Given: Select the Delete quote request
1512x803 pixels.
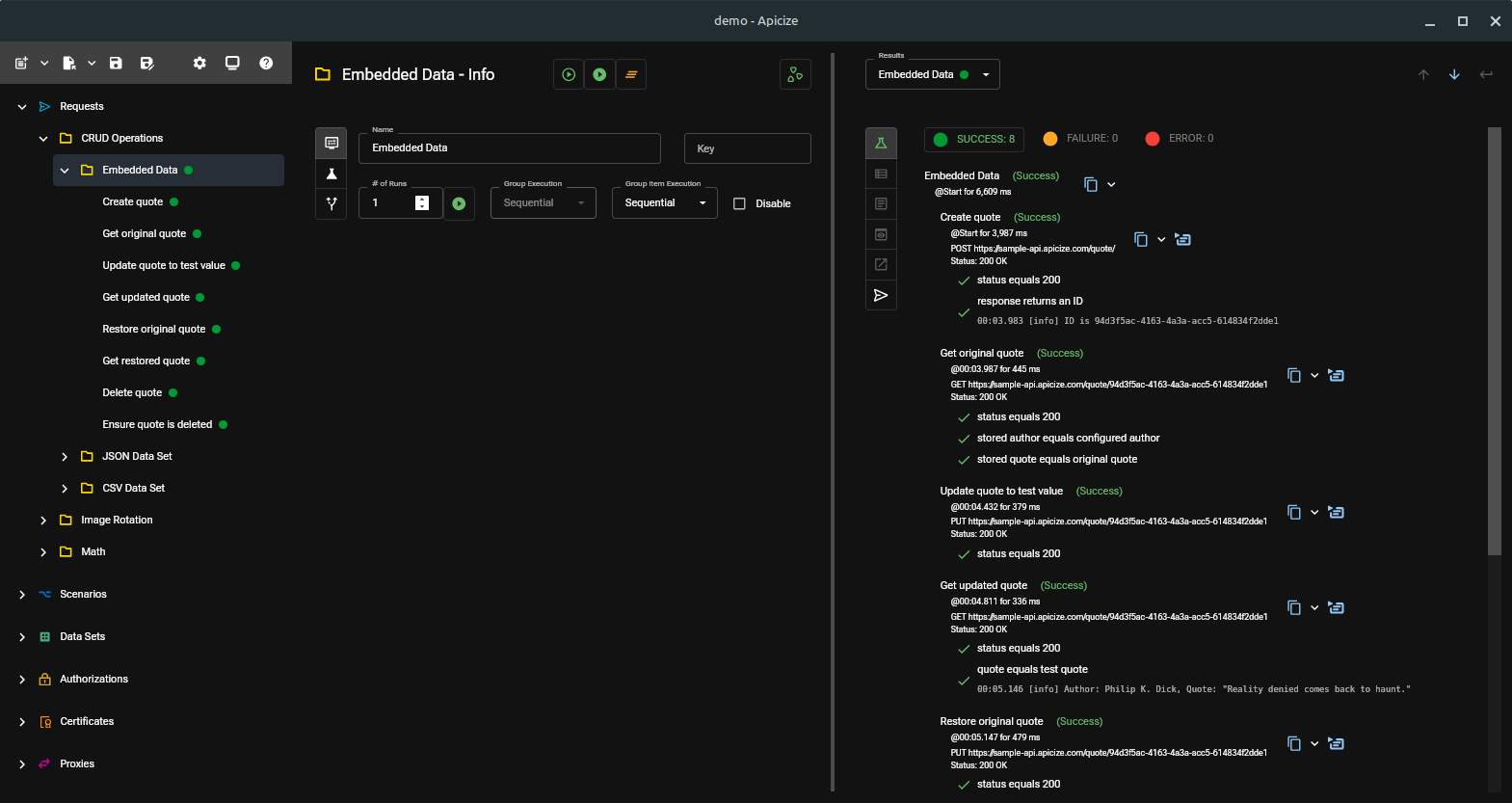Looking at the screenshot, I should [x=132, y=392].
